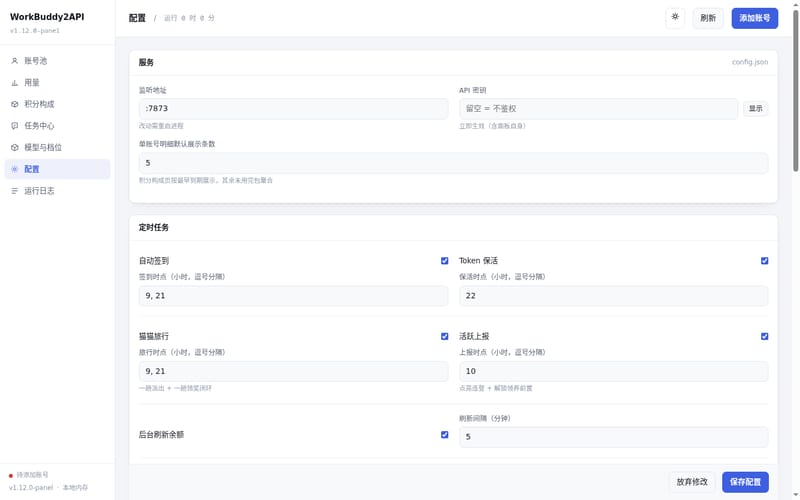Click the 运行日志 list icon
This screenshot has width=800, height=500.
pos(14,191)
